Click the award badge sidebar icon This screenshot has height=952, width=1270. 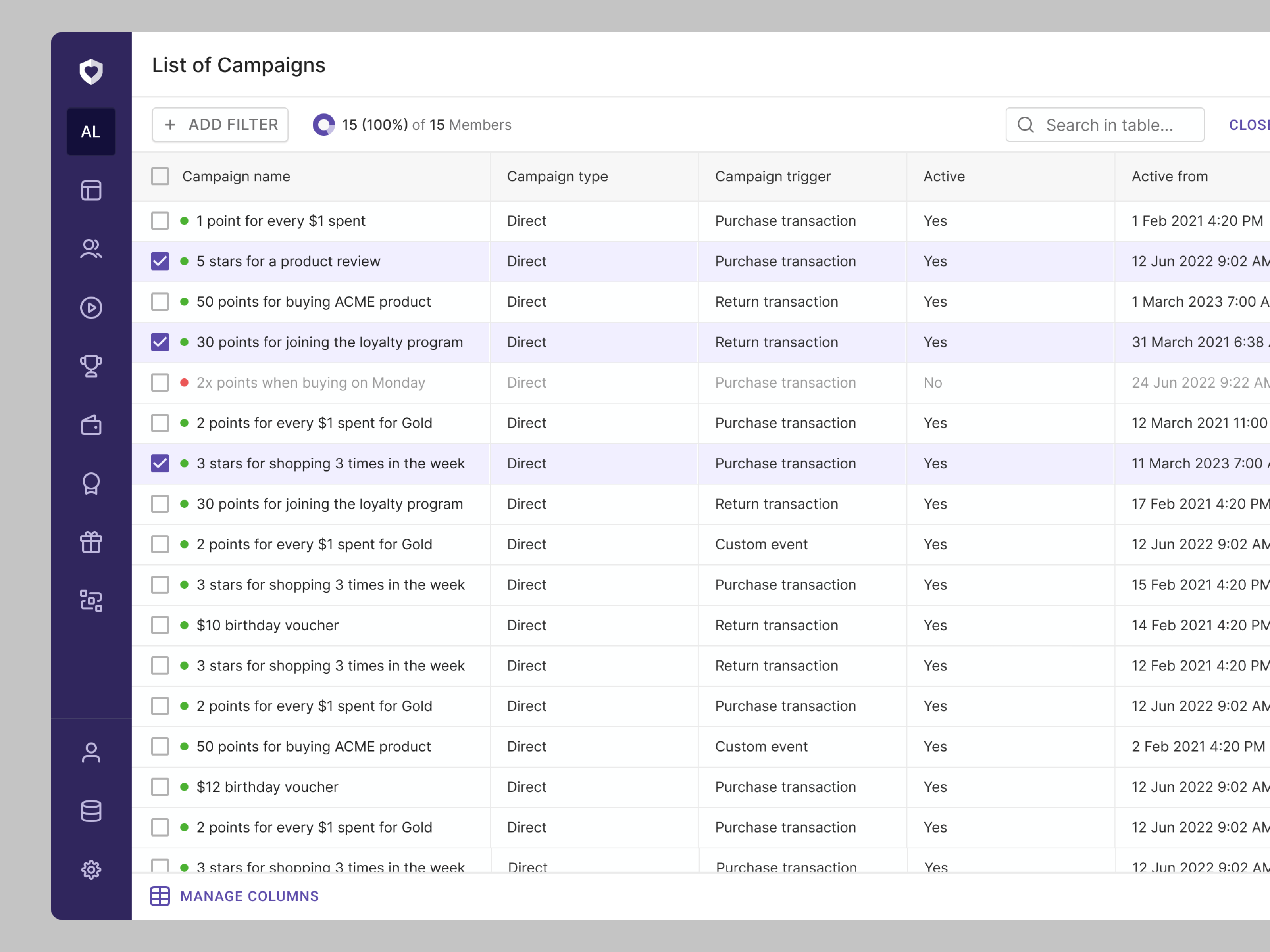pyautogui.click(x=91, y=484)
